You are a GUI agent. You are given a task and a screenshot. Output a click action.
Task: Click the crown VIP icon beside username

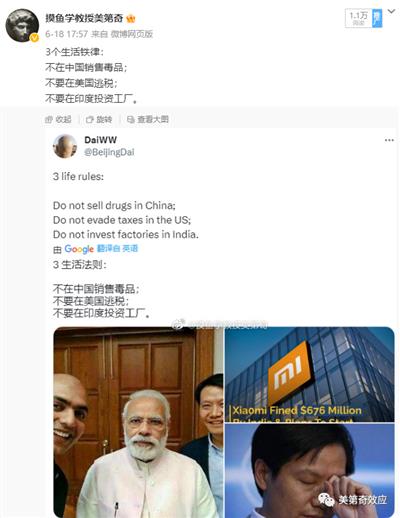(131, 19)
